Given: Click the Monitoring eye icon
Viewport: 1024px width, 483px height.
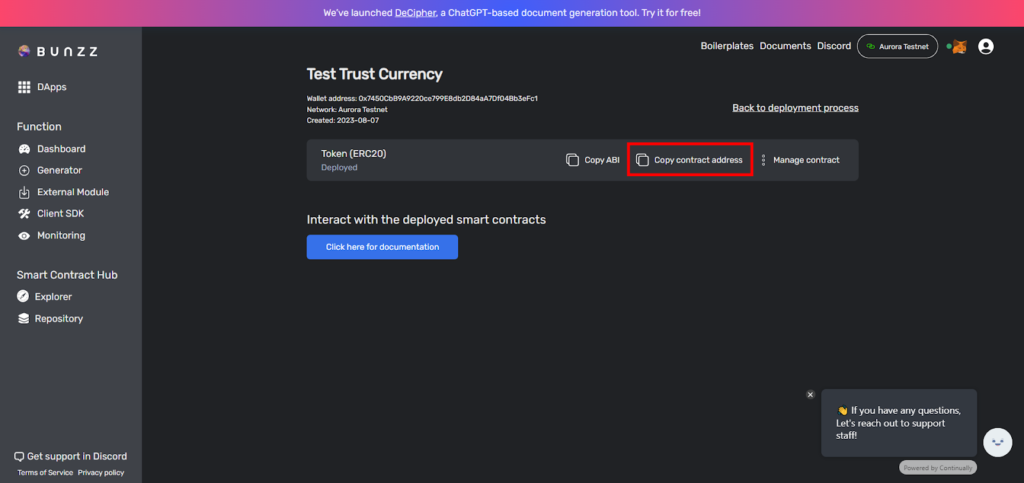Looking at the screenshot, I should coord(24,236).
